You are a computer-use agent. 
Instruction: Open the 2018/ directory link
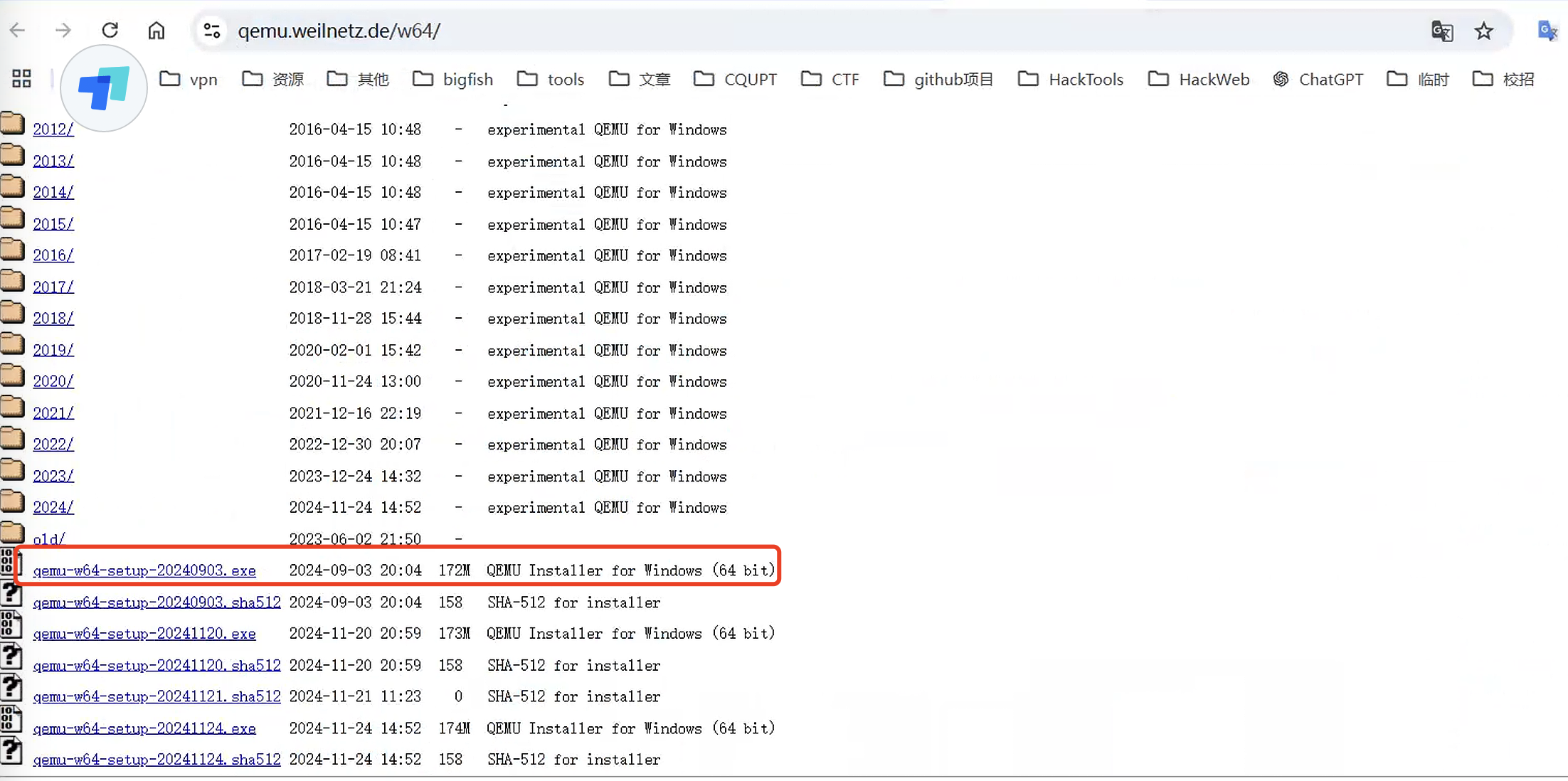tap(53, 318)
